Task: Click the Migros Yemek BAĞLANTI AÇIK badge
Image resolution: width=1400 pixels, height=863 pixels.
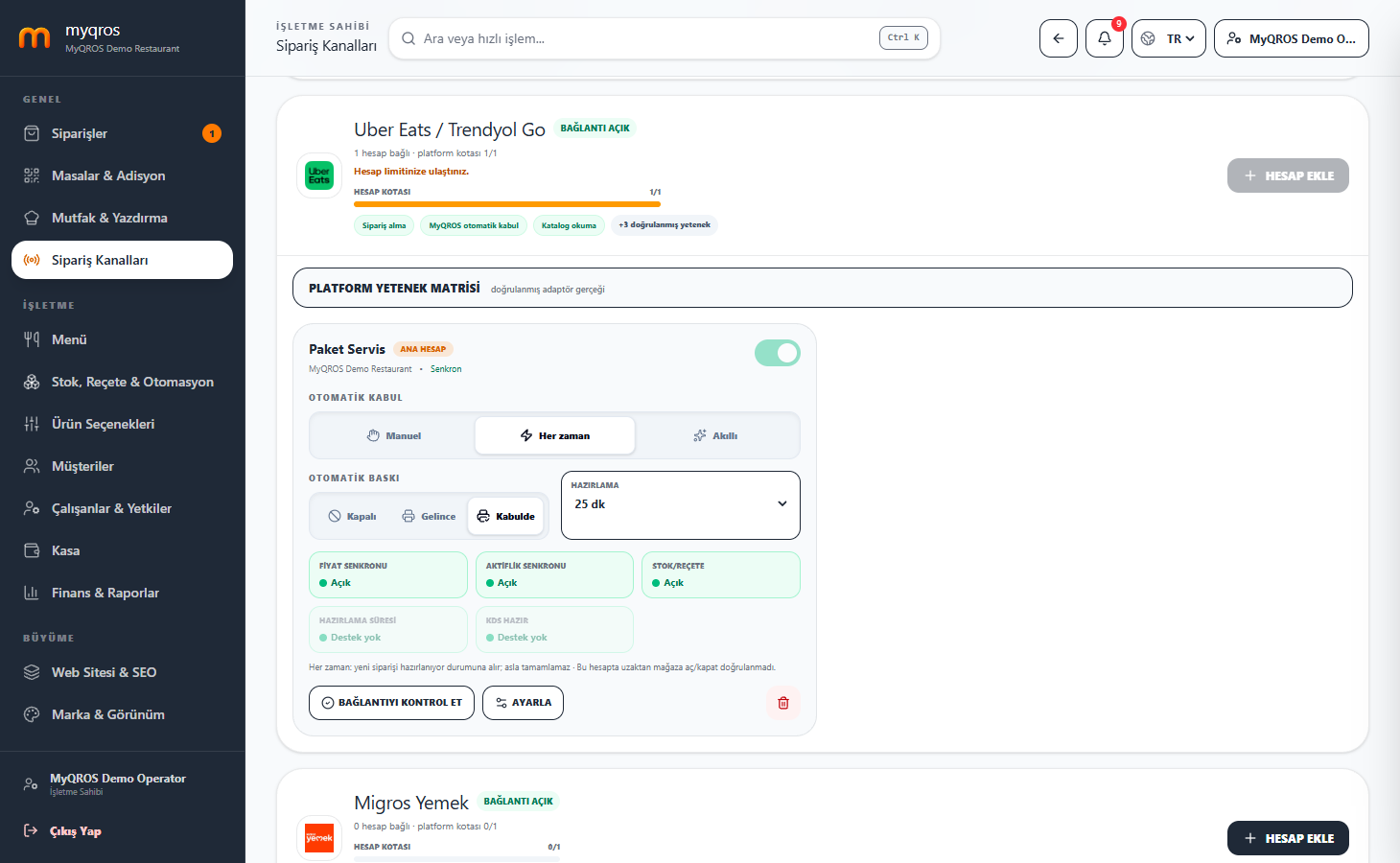Action: pyautogui.click(x=519, y=802)
